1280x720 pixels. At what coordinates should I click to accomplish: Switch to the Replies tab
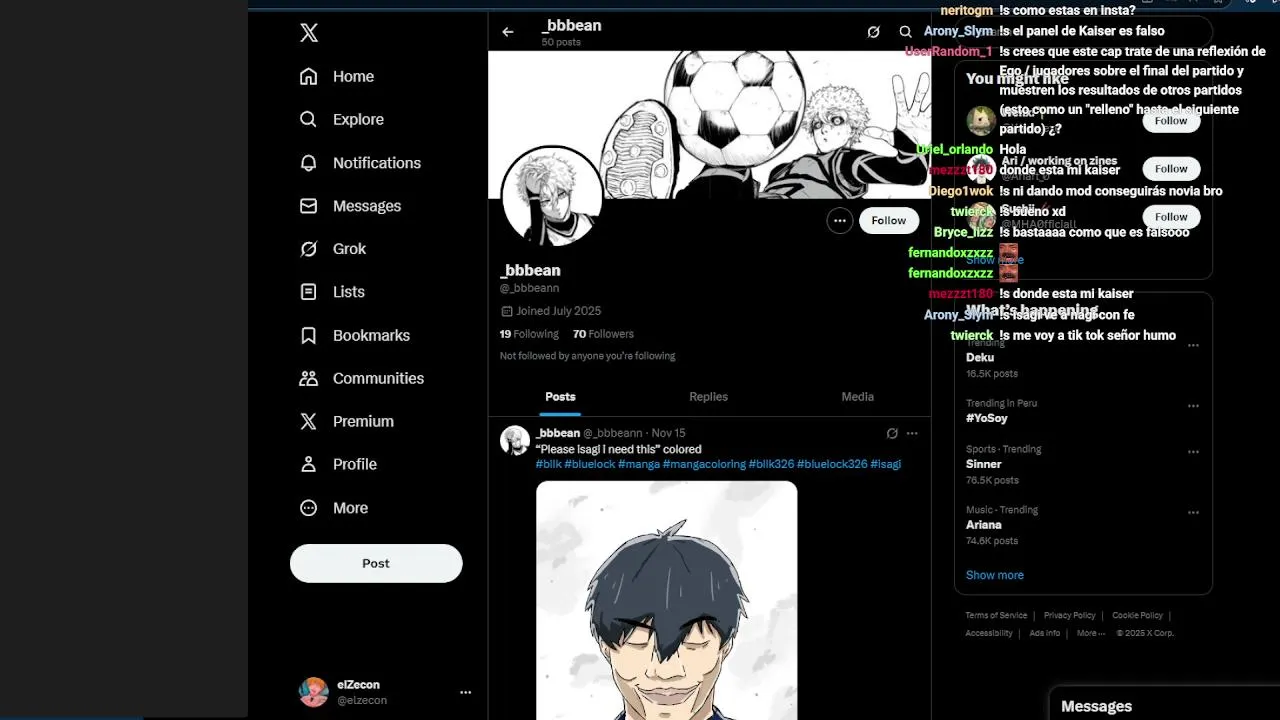tap(708, 397)
